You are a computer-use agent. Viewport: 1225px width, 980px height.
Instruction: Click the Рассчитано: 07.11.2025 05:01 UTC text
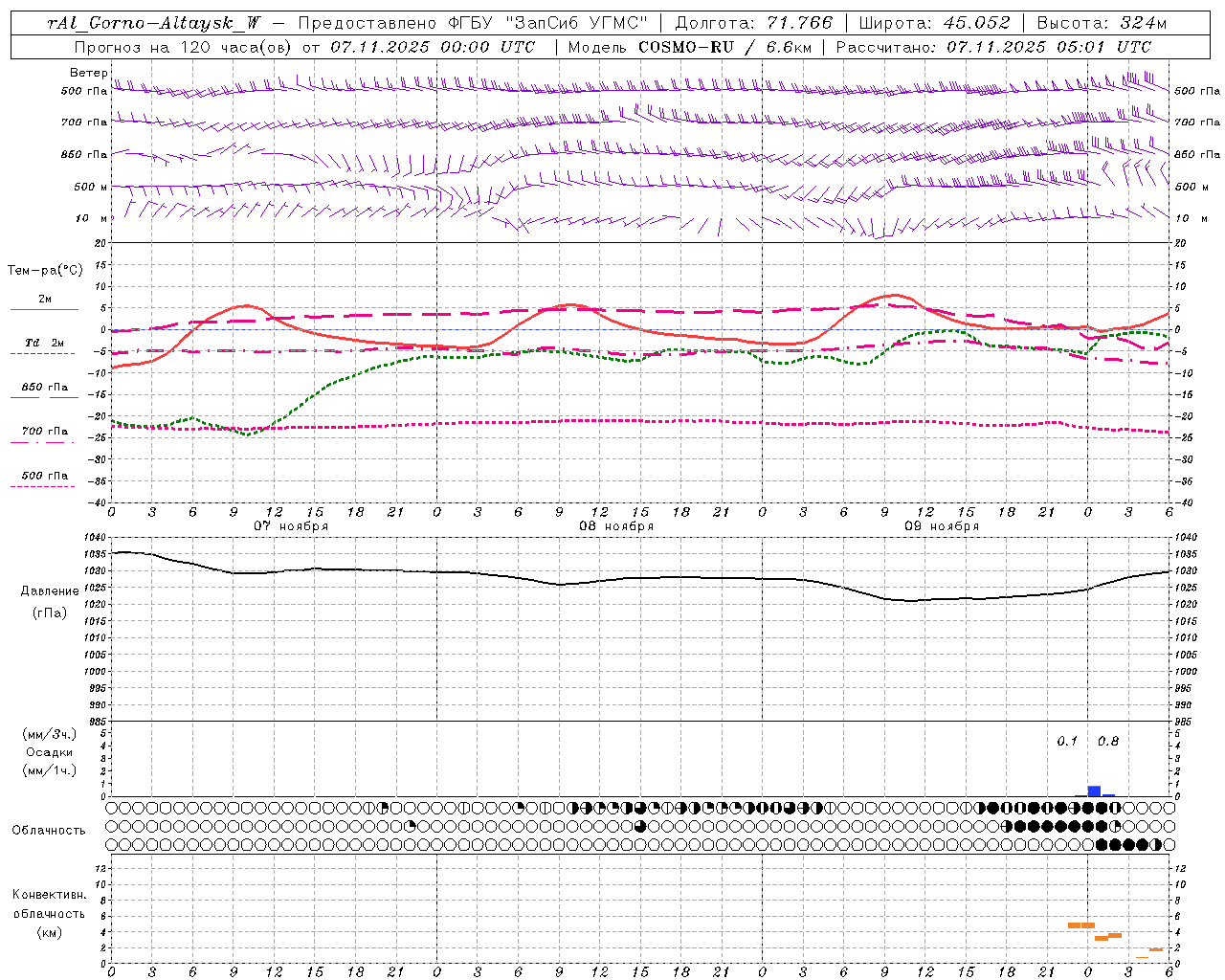(993, 47)
